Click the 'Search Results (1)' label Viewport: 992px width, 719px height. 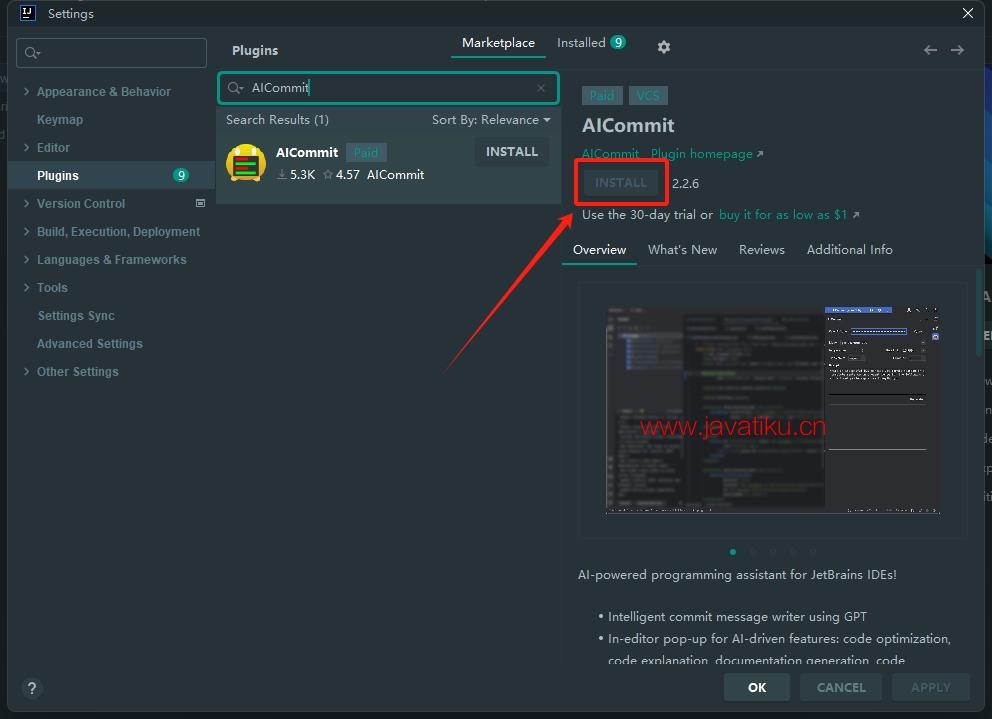click(x=277, y=120)
